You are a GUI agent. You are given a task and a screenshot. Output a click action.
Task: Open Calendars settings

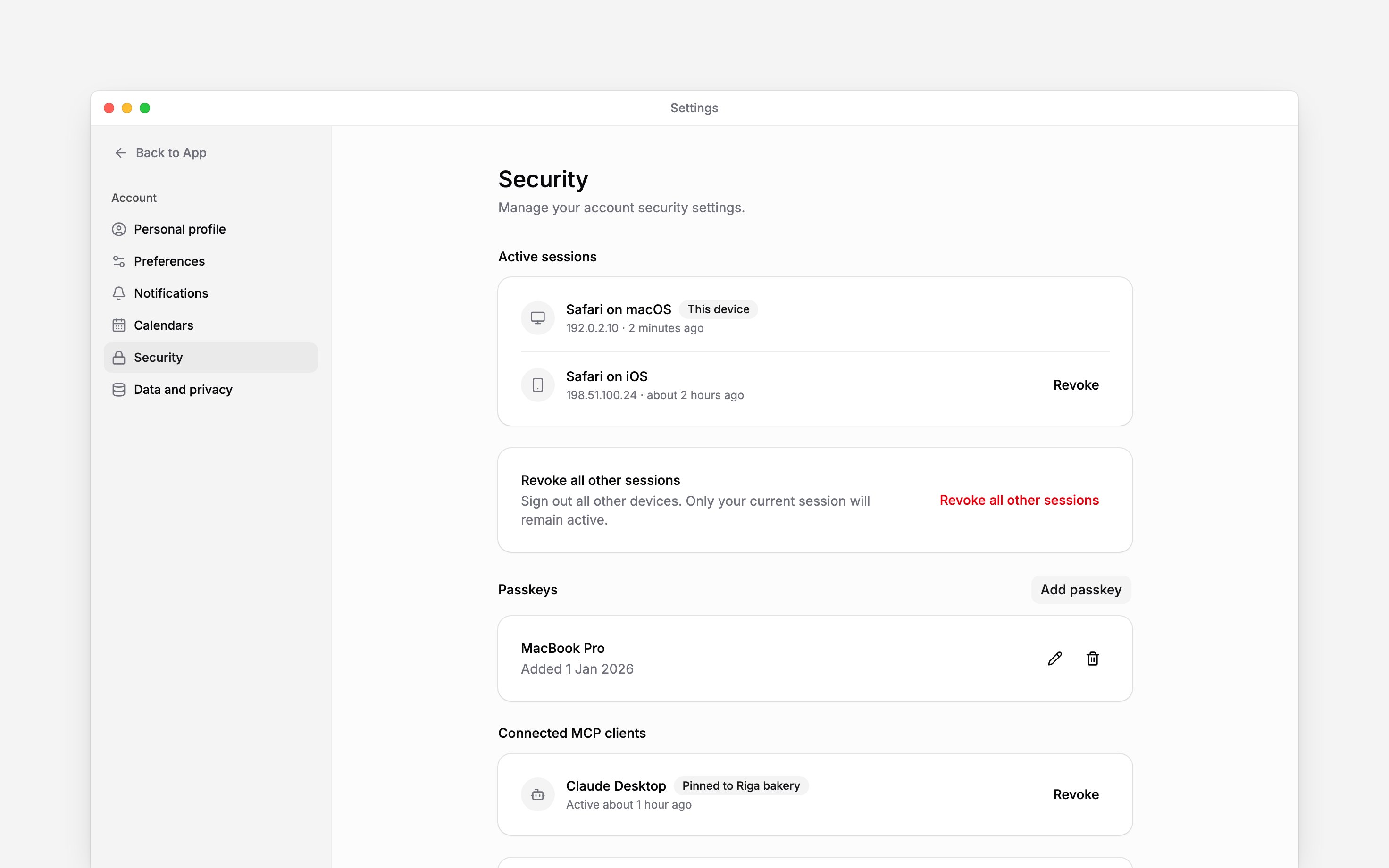(210, 325)
